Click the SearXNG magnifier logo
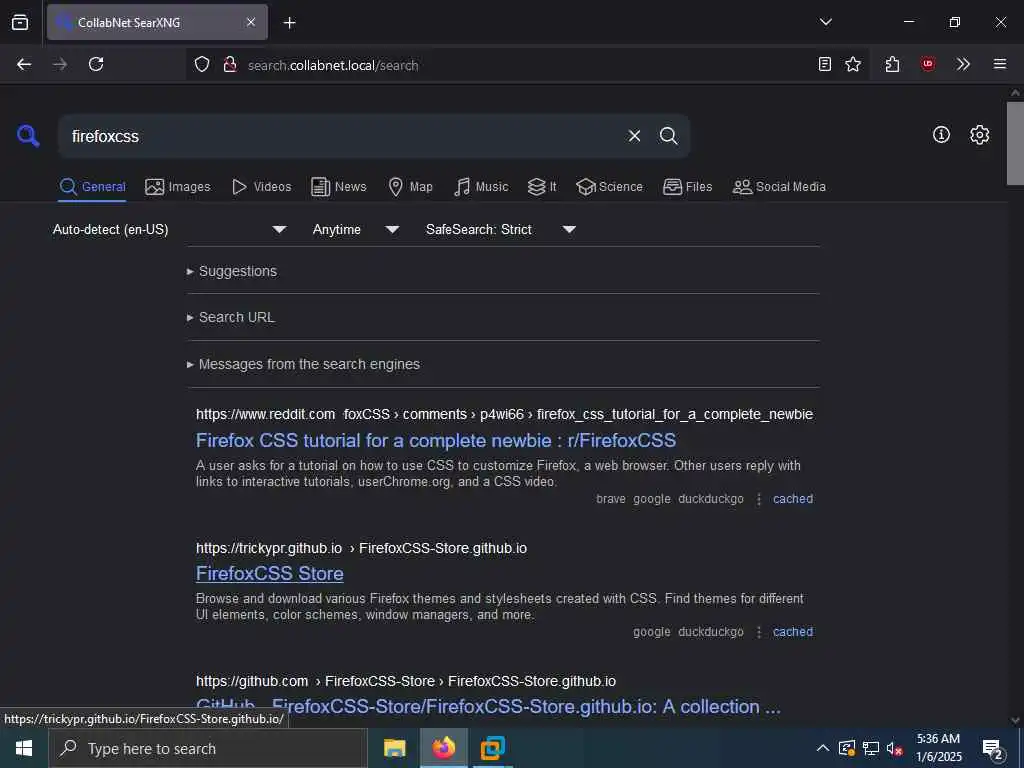 tap(28, 136)
